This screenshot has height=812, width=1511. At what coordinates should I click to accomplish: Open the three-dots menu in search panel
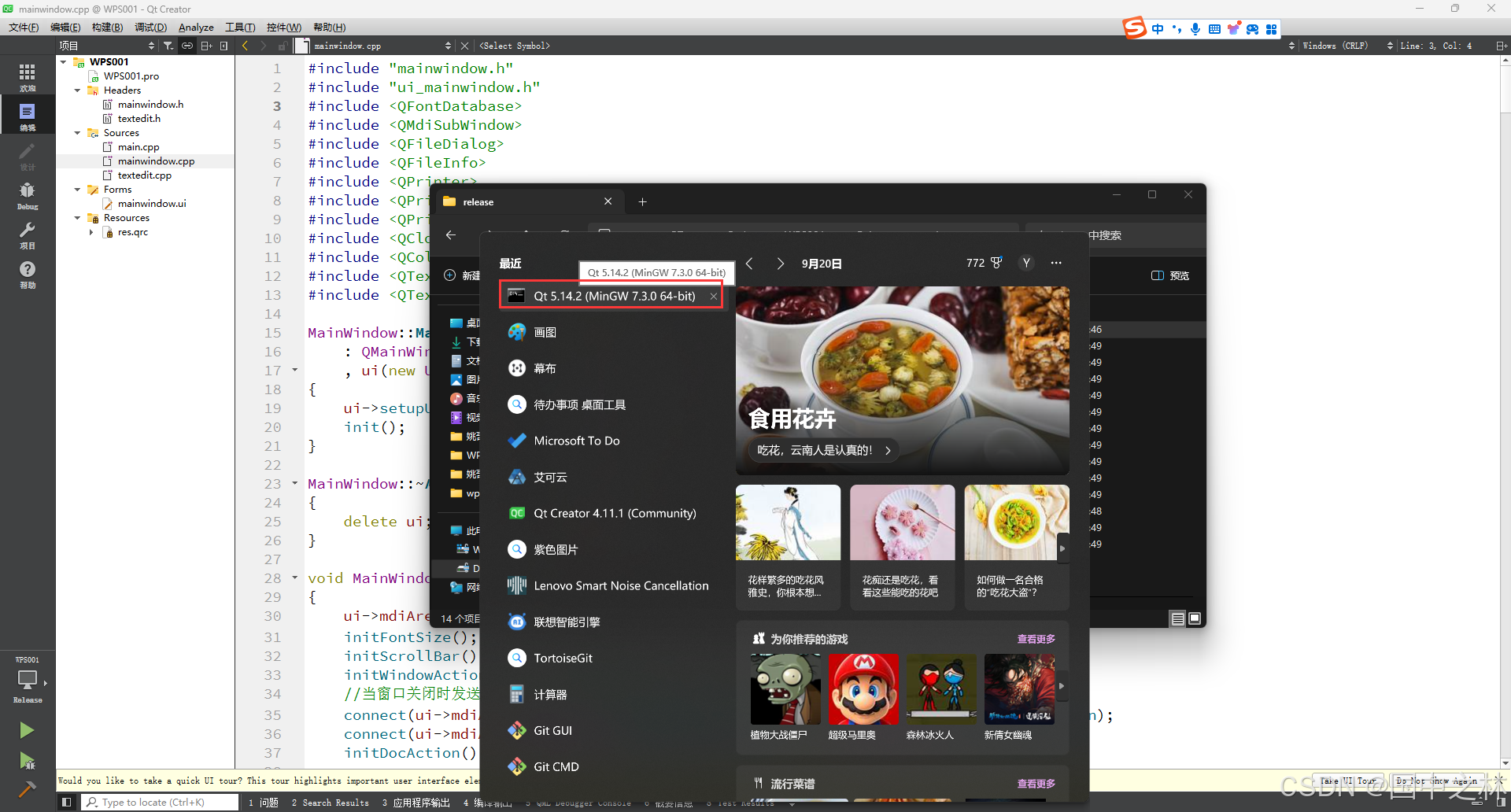pyautogui.click(x=1056, y=263)
